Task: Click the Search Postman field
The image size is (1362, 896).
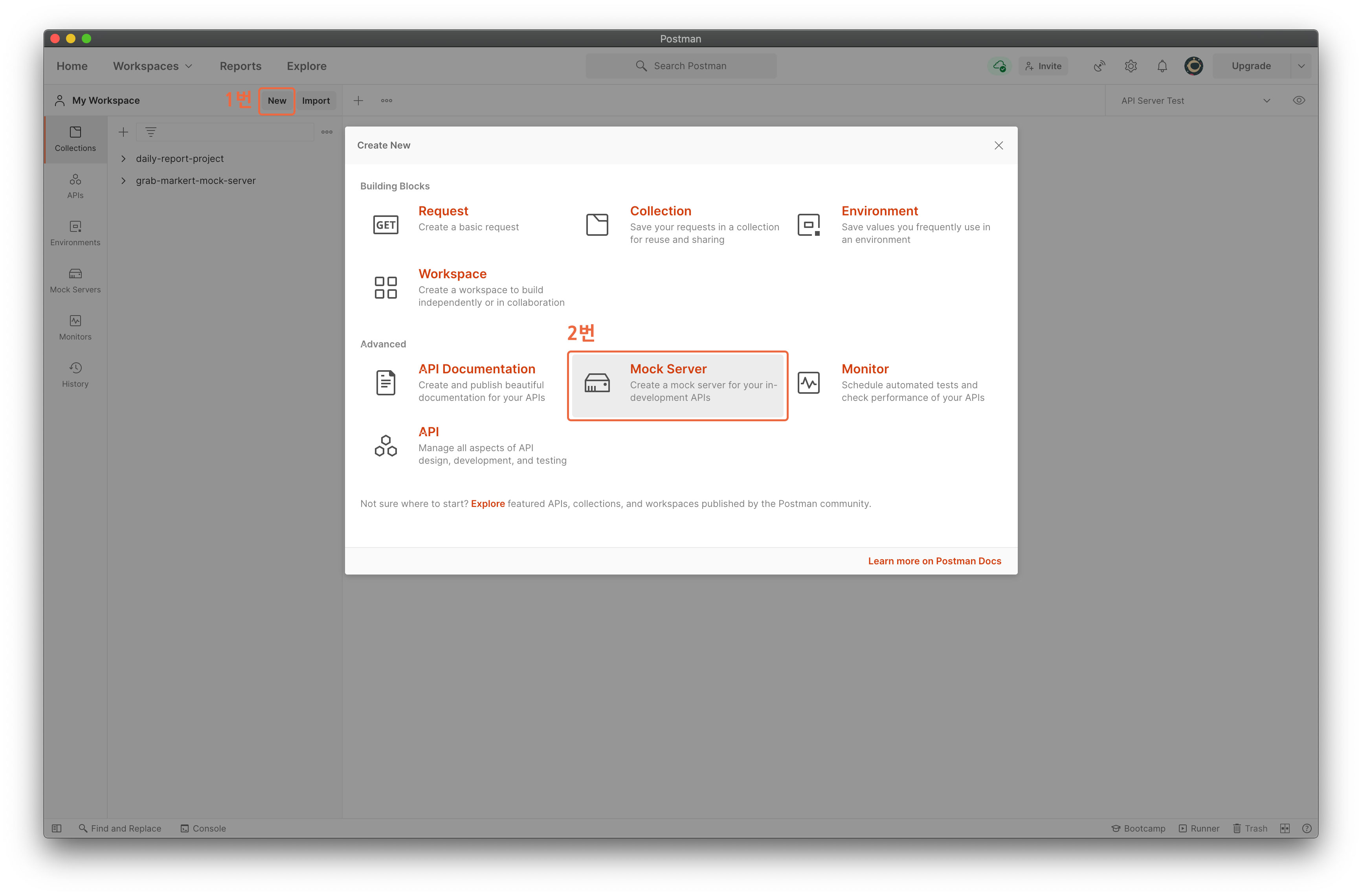Action: pyautogui.click(x=681, y=66)
